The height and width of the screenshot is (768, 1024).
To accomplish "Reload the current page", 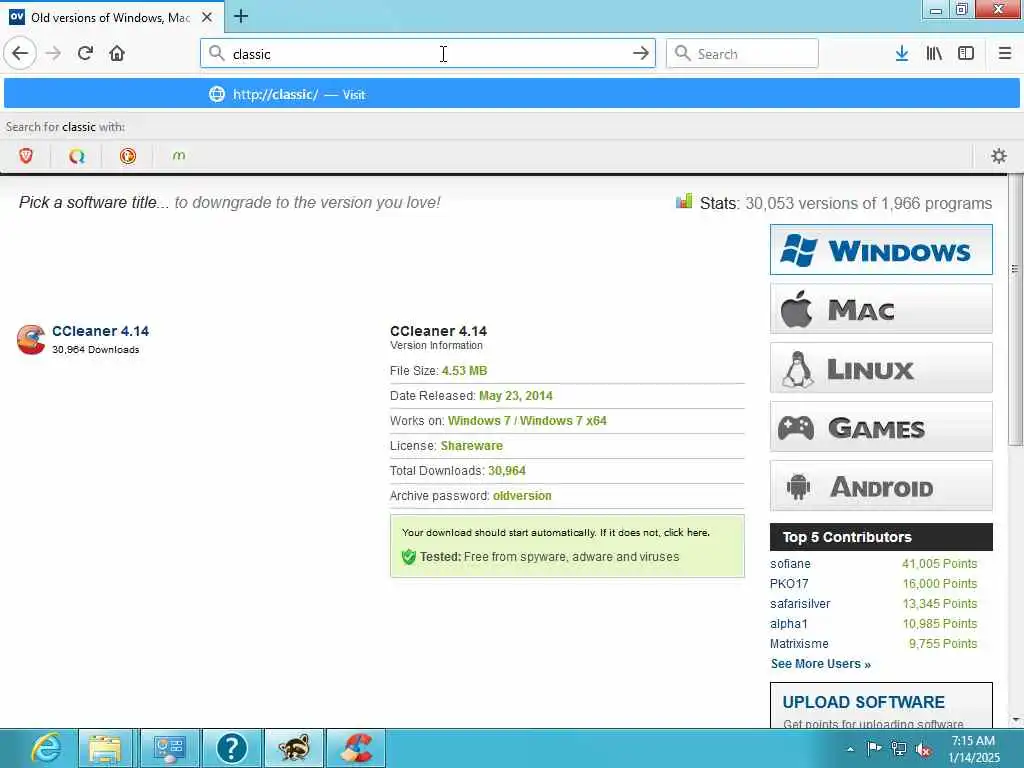I will [86, 53].
